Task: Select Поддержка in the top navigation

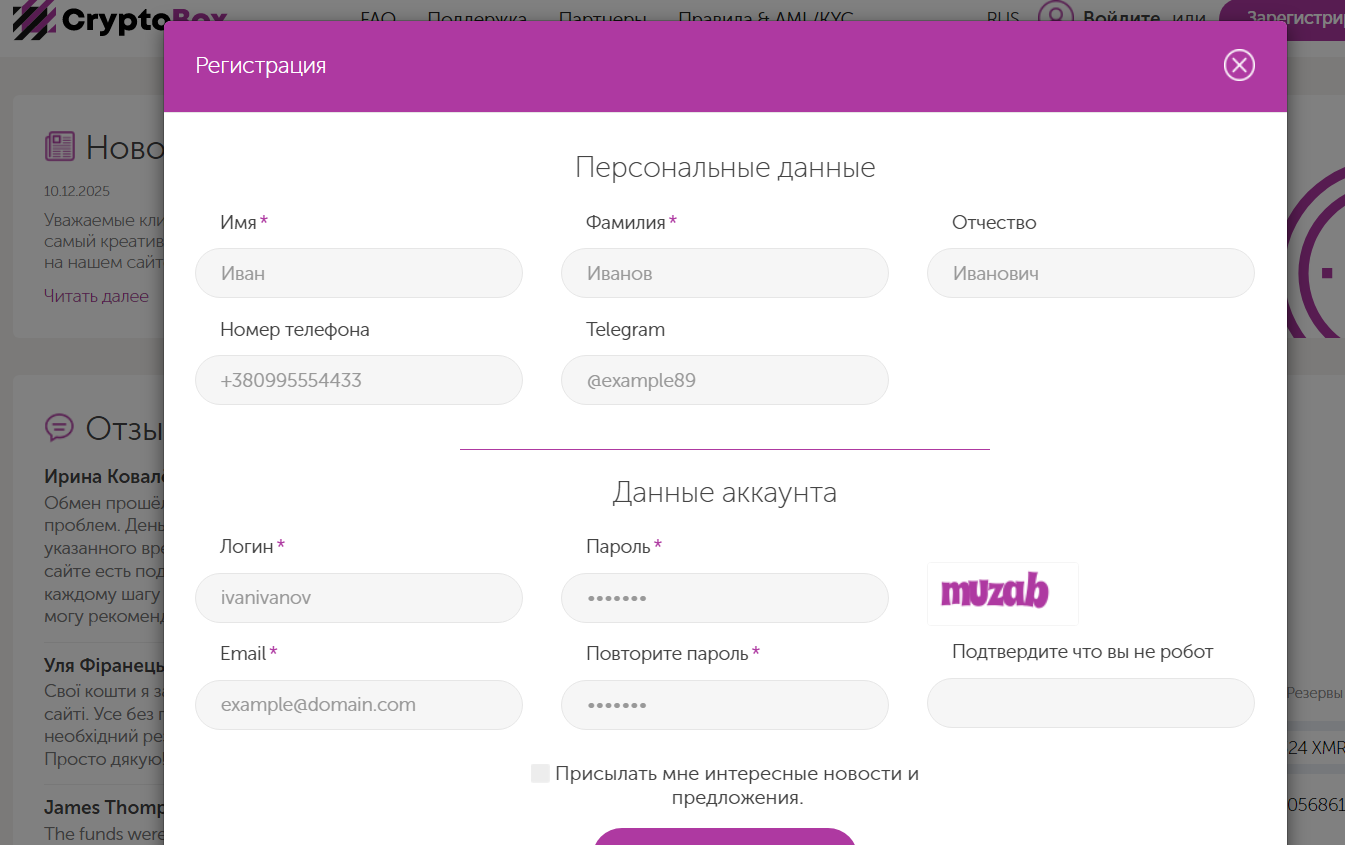Action: click(x=477, y=18)
